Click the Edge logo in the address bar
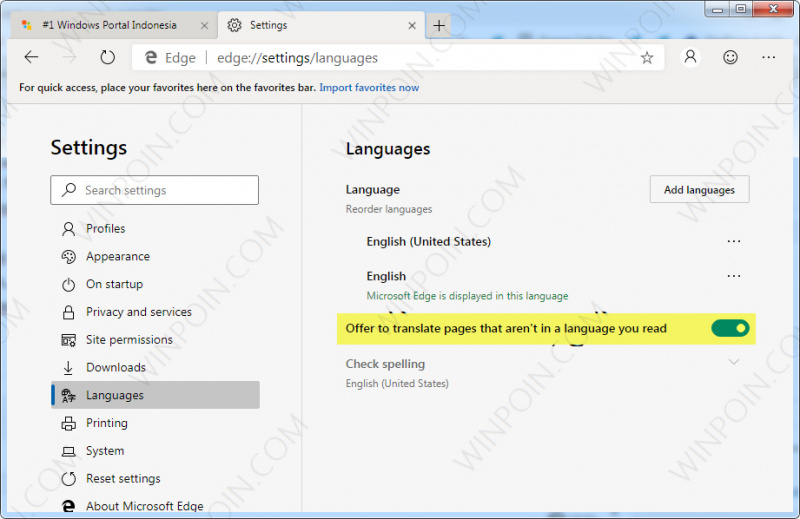 [x=151, y=57]
